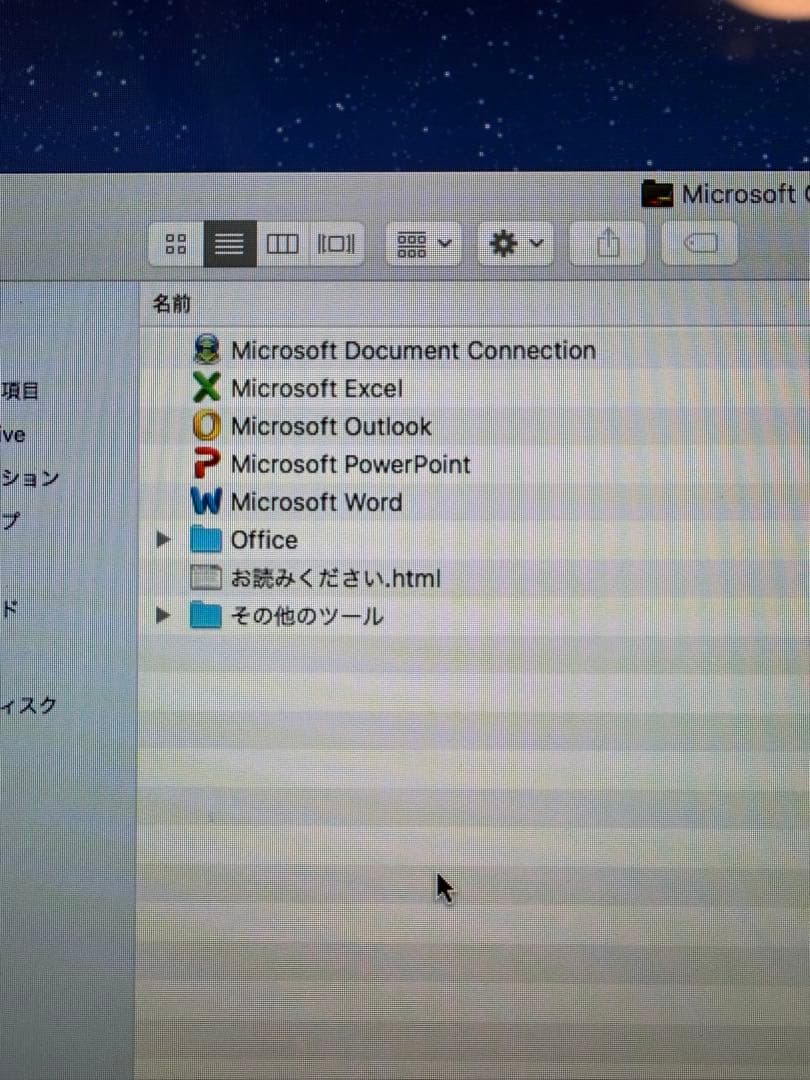Click the Microsoft Document Connection app icon
Image resolution: width=810 pixels, height=1080 pixels.
point(206,350)
